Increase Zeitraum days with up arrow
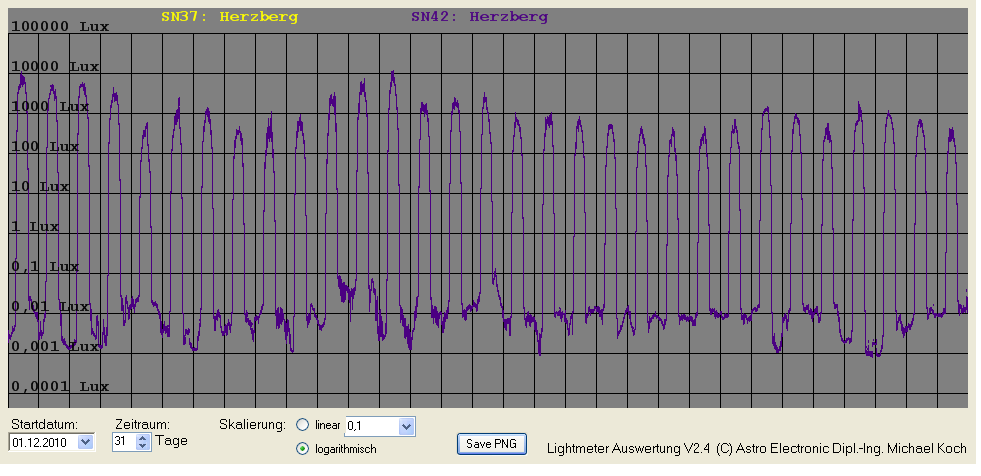 coord(142,437)
